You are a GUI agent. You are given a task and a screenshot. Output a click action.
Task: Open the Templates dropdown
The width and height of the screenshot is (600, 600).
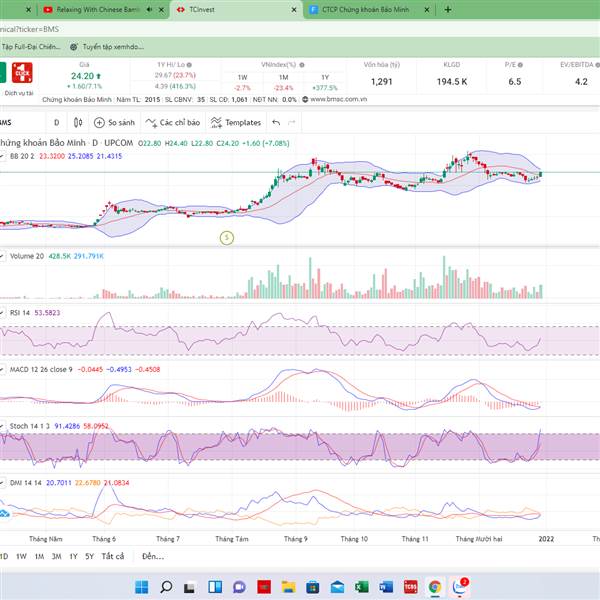click(236, 122)
